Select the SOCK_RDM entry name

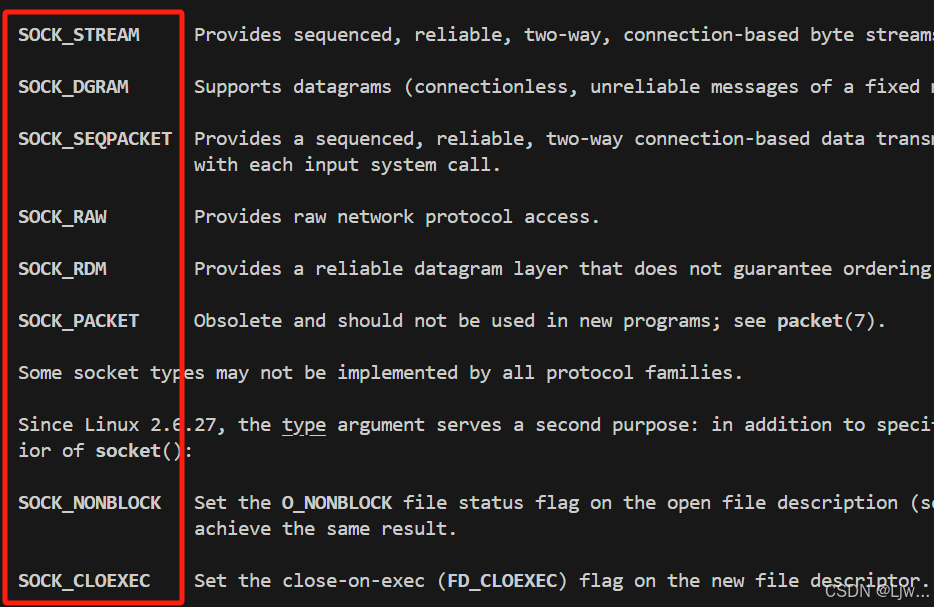coord(62,269)
